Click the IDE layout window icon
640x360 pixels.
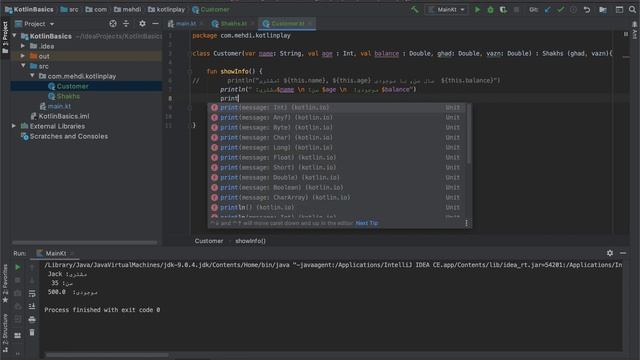(619, 9)
